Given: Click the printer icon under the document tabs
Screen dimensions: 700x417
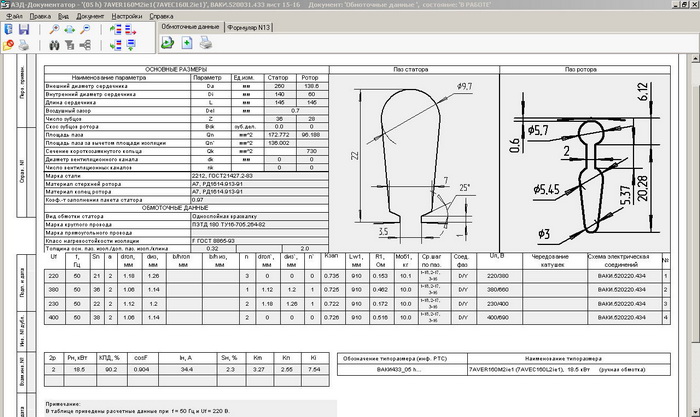Looking at the screenshot, I should (205, 42).
